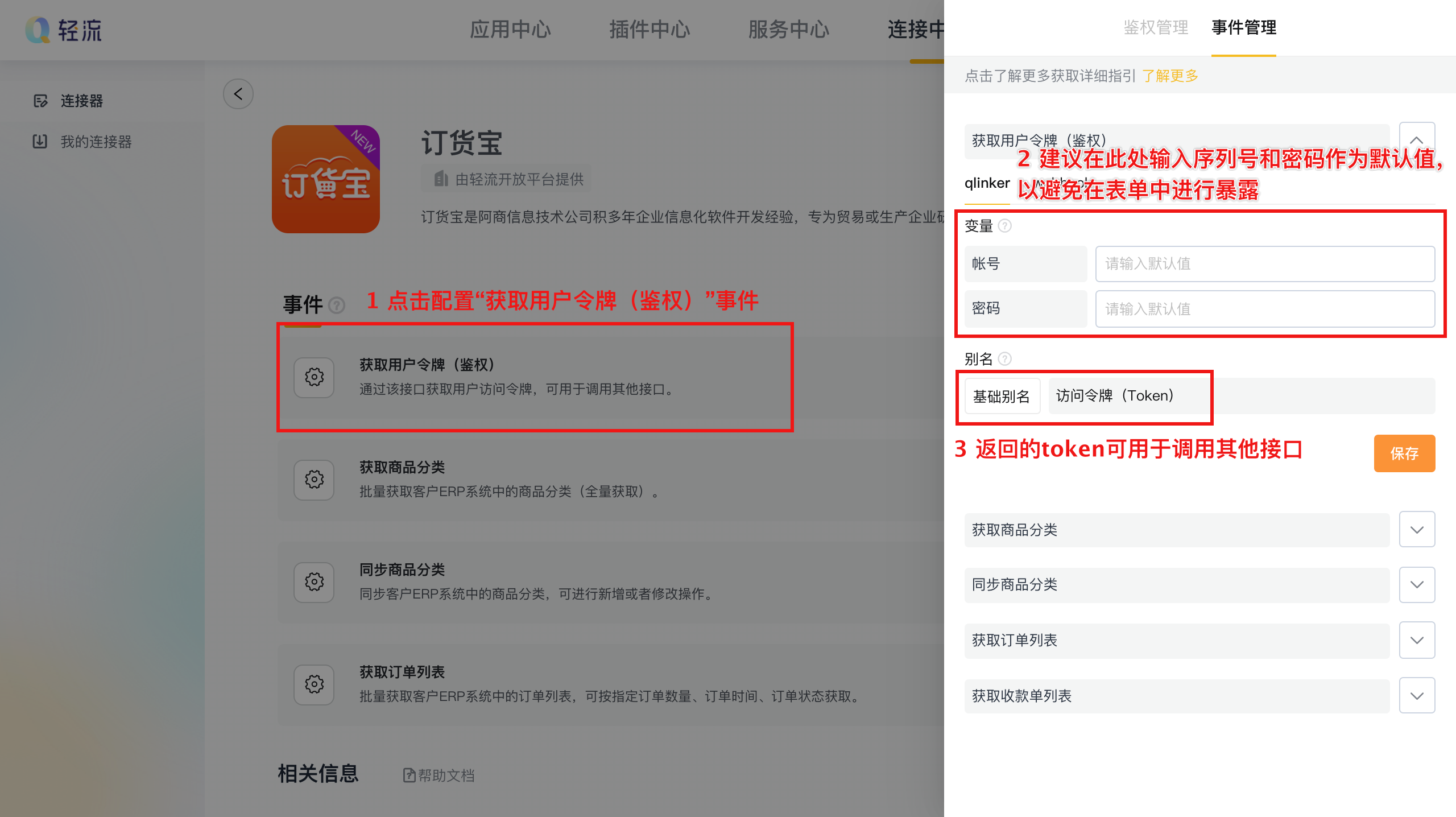This screenshot has width=1456, height=817.
Task: Click gear icon for 同步商品分类 event
Action: (x=314, y=582)
